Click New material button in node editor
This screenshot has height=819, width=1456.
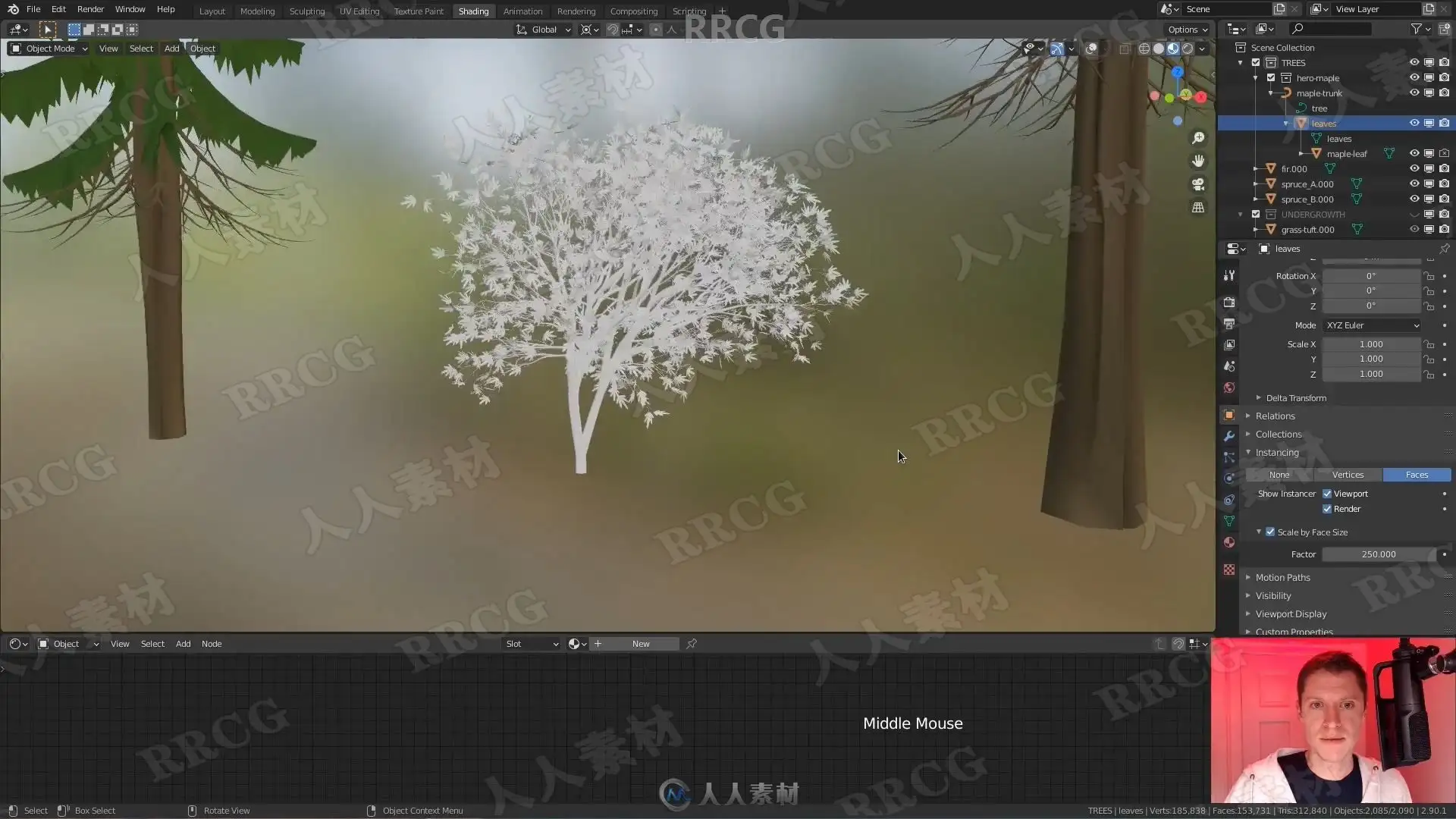(x=641, y=644)
